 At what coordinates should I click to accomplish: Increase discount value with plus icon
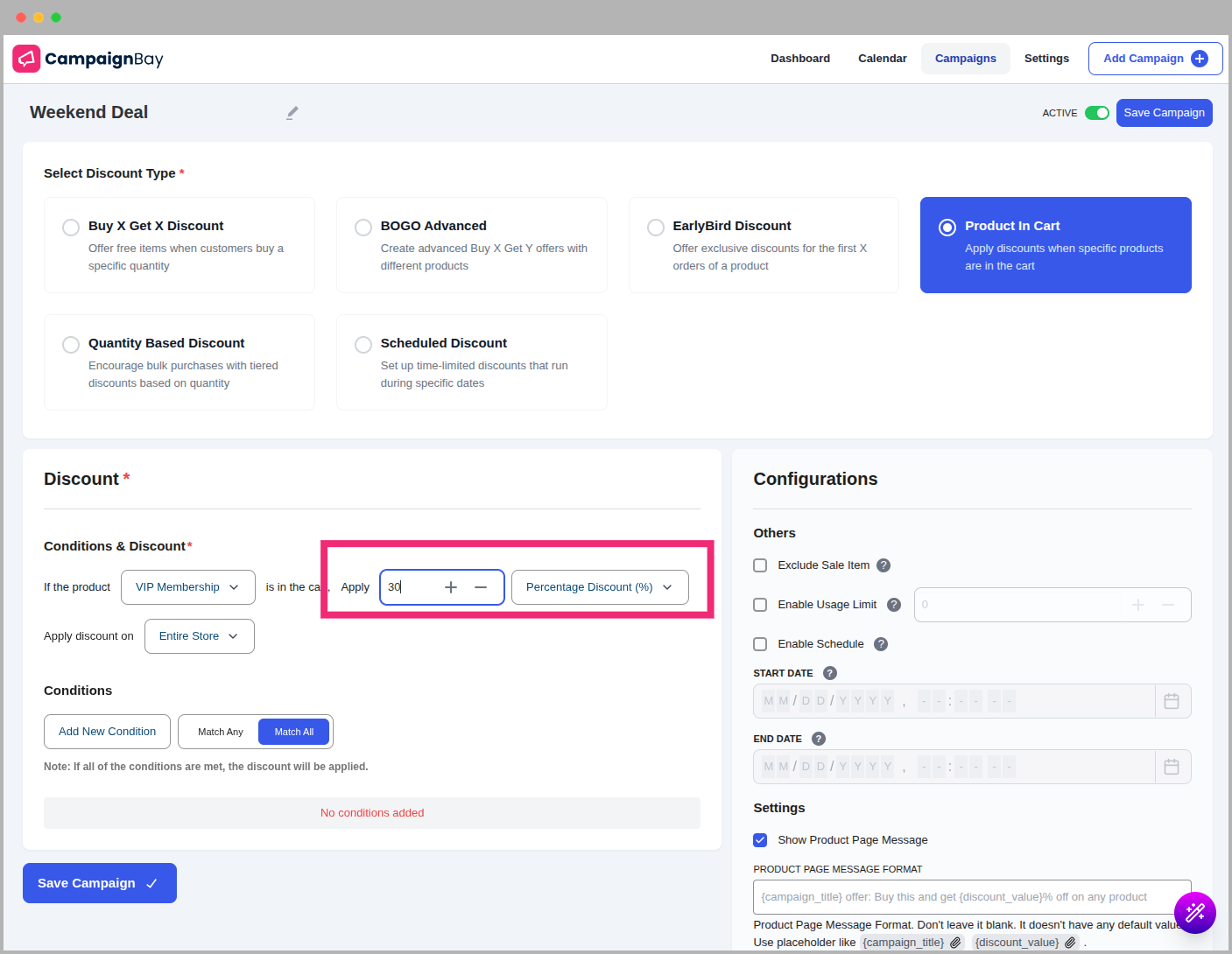pyautogui.click(x=451, y=587)
